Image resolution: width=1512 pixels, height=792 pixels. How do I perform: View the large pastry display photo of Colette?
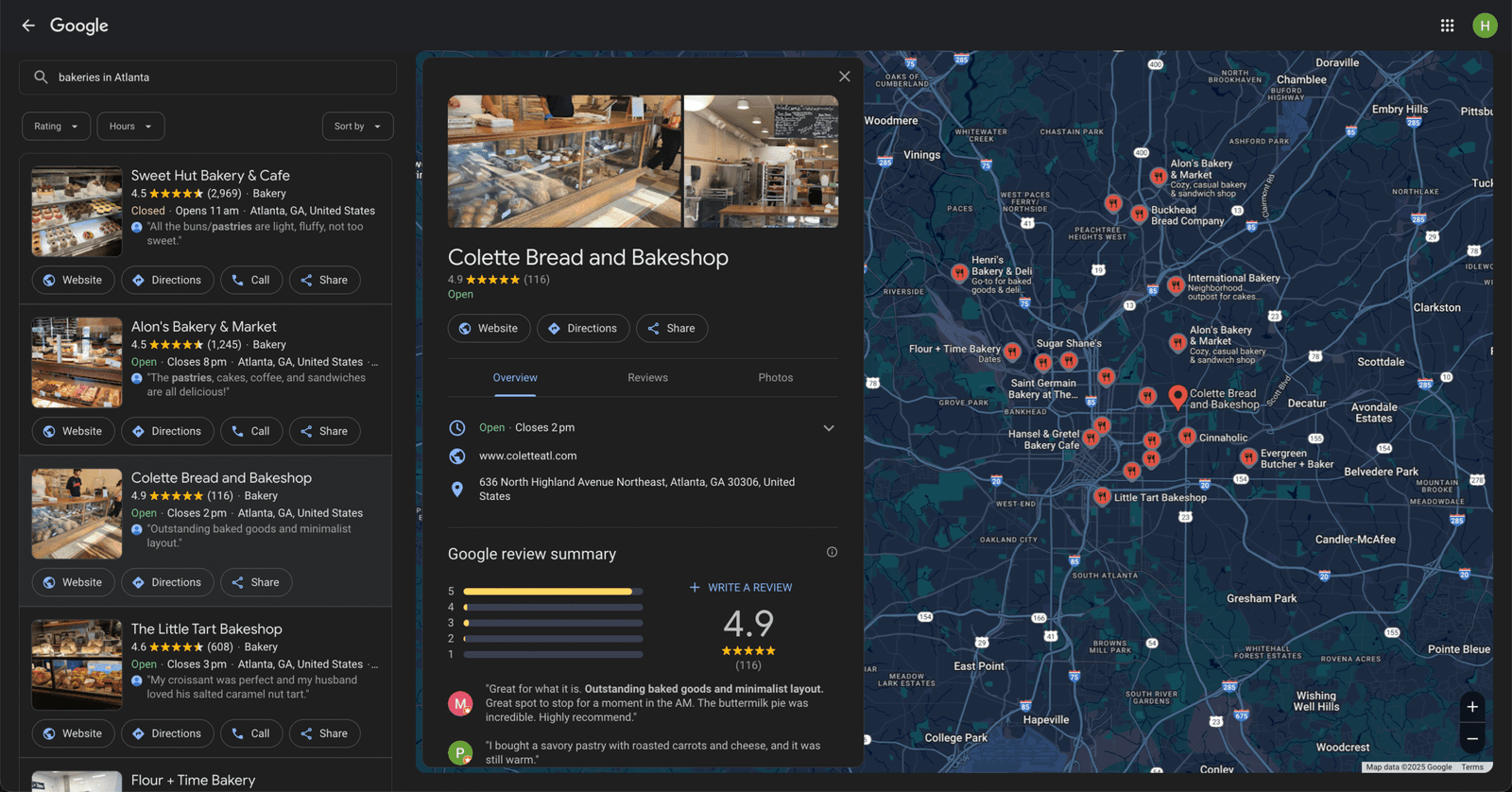[564, 162]
